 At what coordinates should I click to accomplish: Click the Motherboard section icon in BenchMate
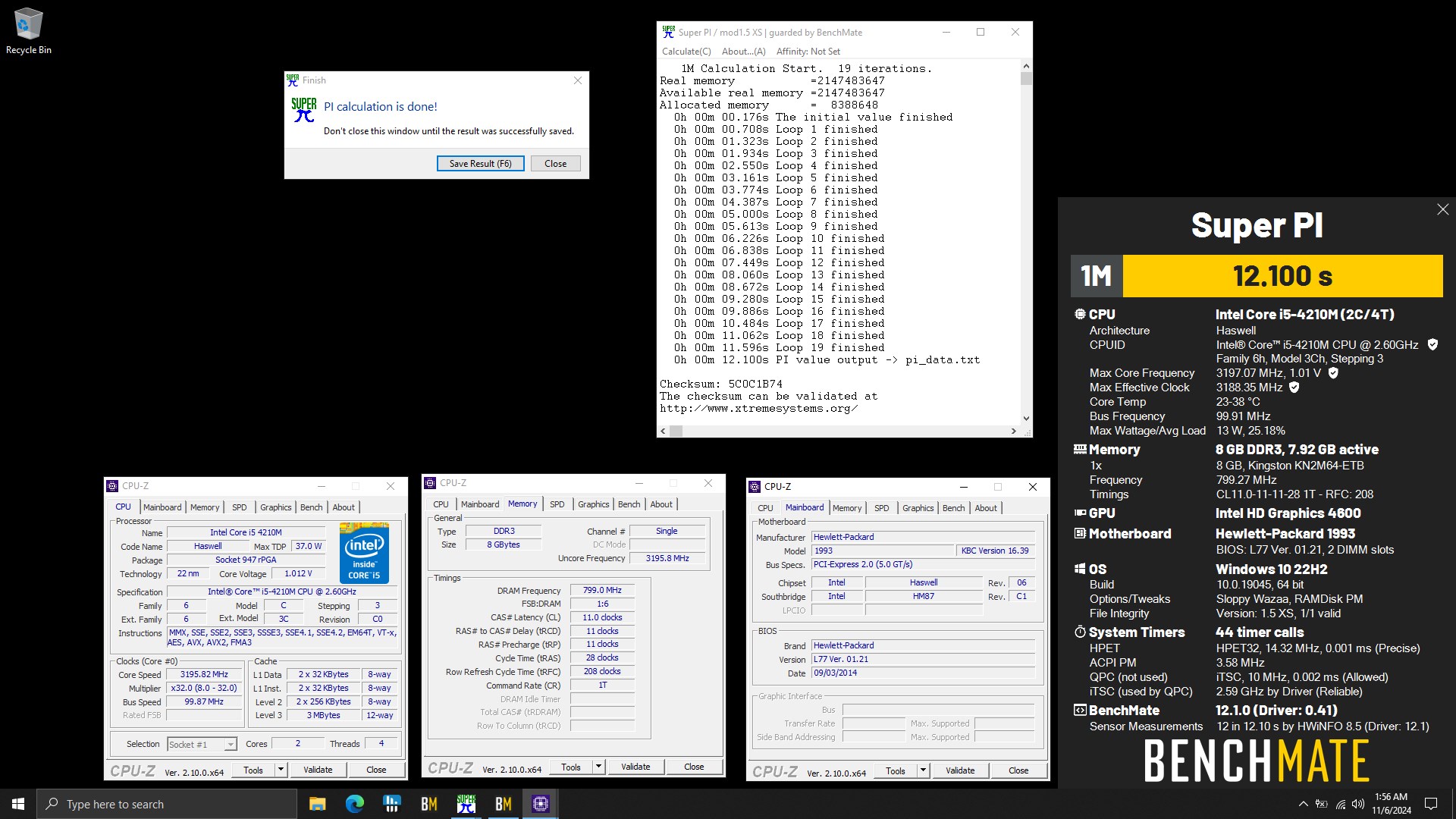1080,533
